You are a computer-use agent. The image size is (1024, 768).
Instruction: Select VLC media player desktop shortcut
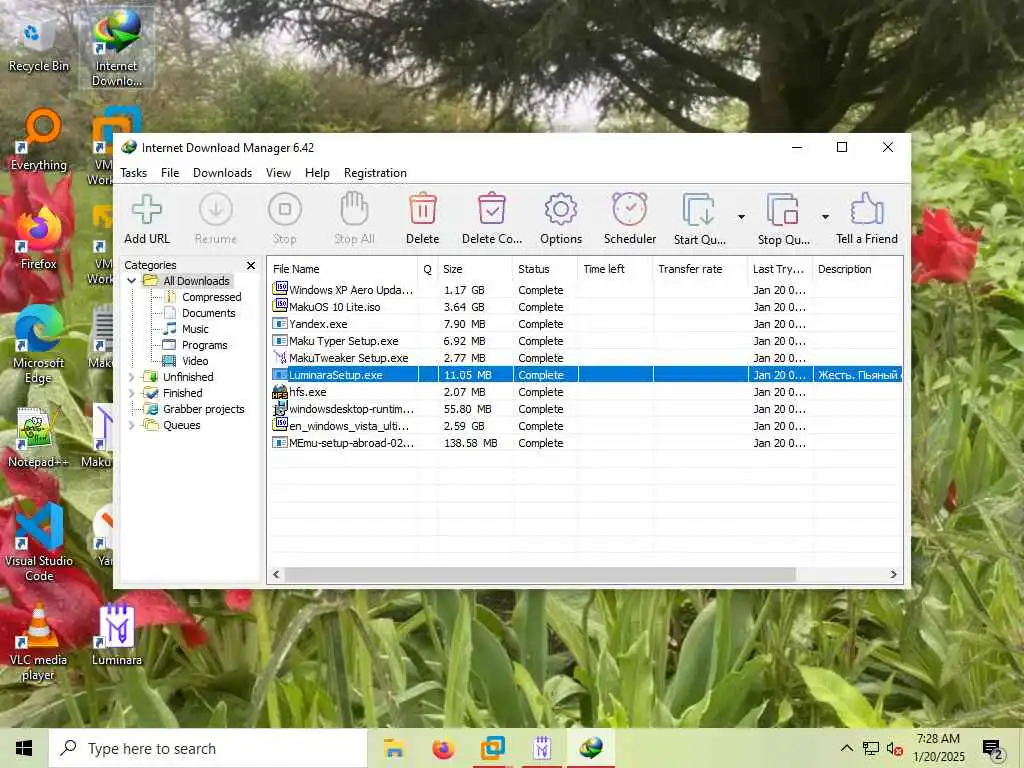pyautogui.click(x=38, y=643)
